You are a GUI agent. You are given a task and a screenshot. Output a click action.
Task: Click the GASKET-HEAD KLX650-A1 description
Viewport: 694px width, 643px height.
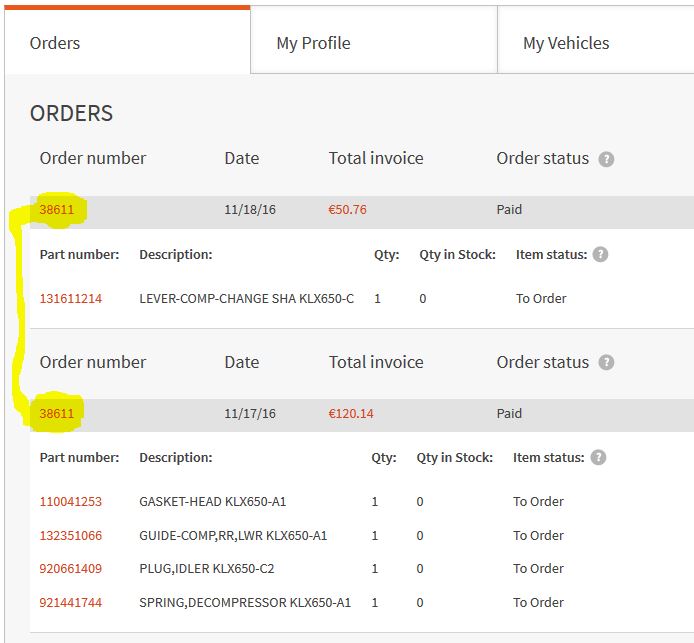click(x=213, y=502)
